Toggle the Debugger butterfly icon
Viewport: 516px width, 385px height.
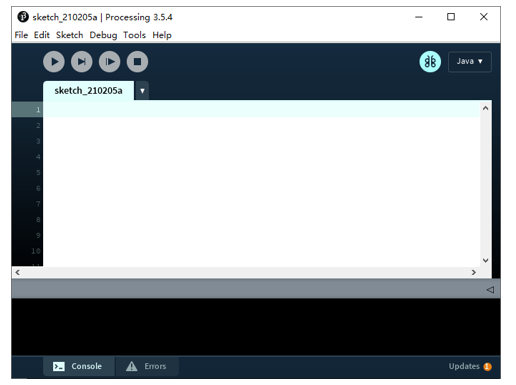coord(430,62)
